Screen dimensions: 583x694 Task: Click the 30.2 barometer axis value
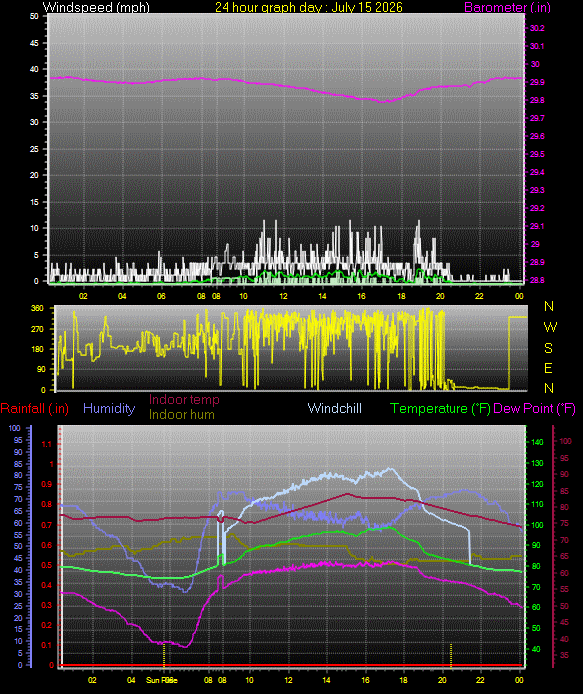[537, 28]
